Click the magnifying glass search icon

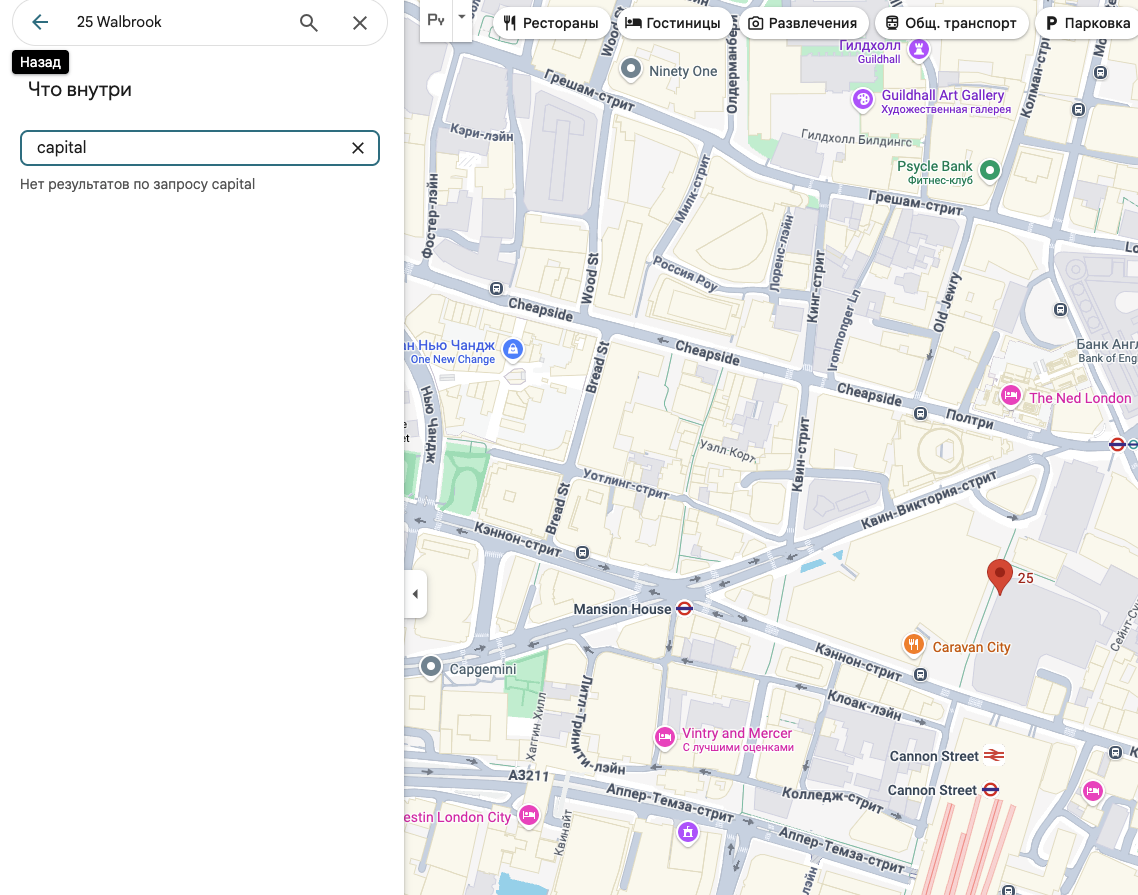[x=309, y=22]
